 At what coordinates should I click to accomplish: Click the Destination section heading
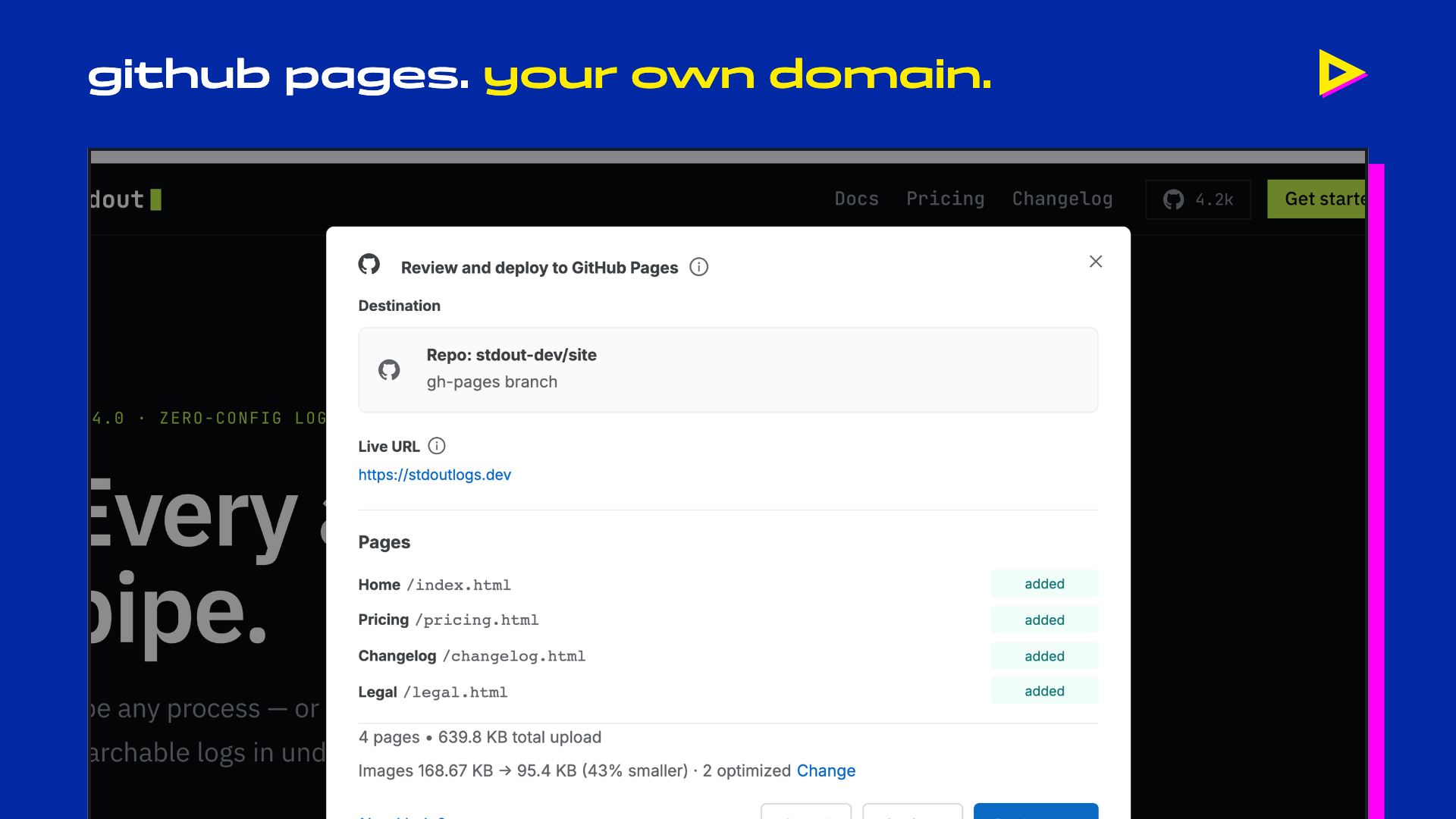tap(399, 306)
